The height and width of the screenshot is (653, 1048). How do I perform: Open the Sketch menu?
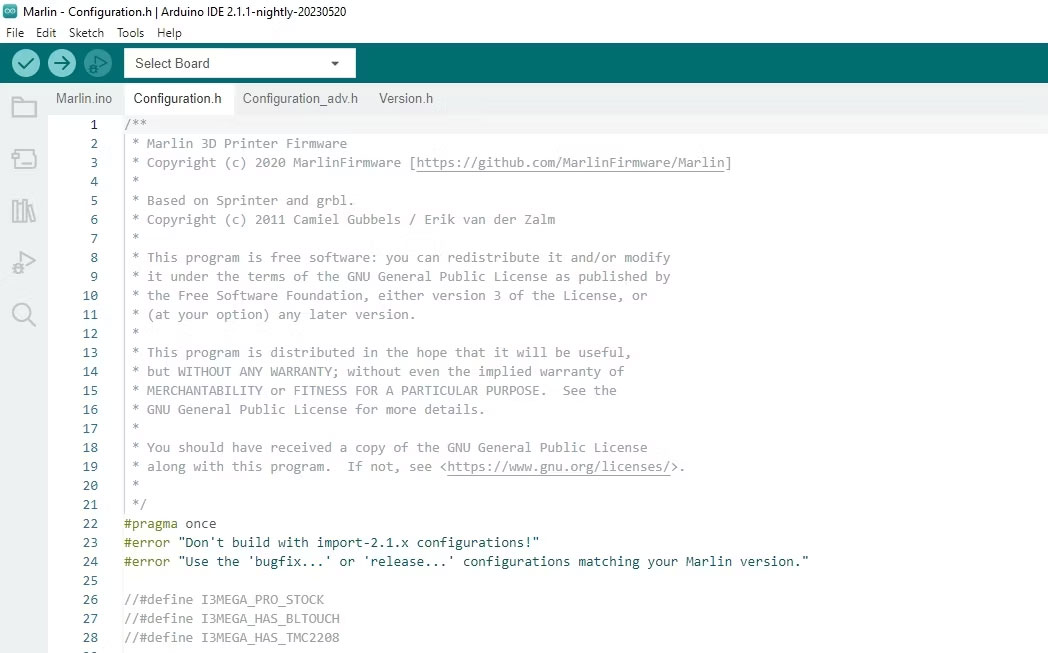[86, 33]
